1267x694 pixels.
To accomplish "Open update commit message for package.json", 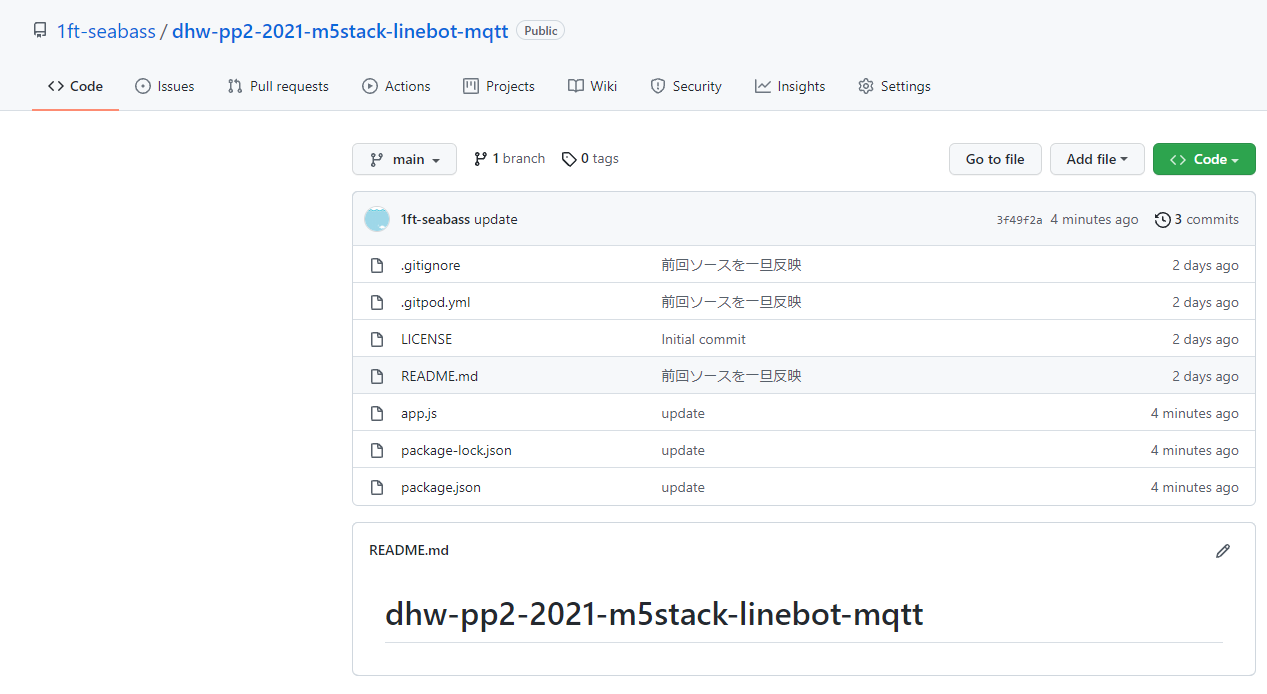I will (683, 487).
